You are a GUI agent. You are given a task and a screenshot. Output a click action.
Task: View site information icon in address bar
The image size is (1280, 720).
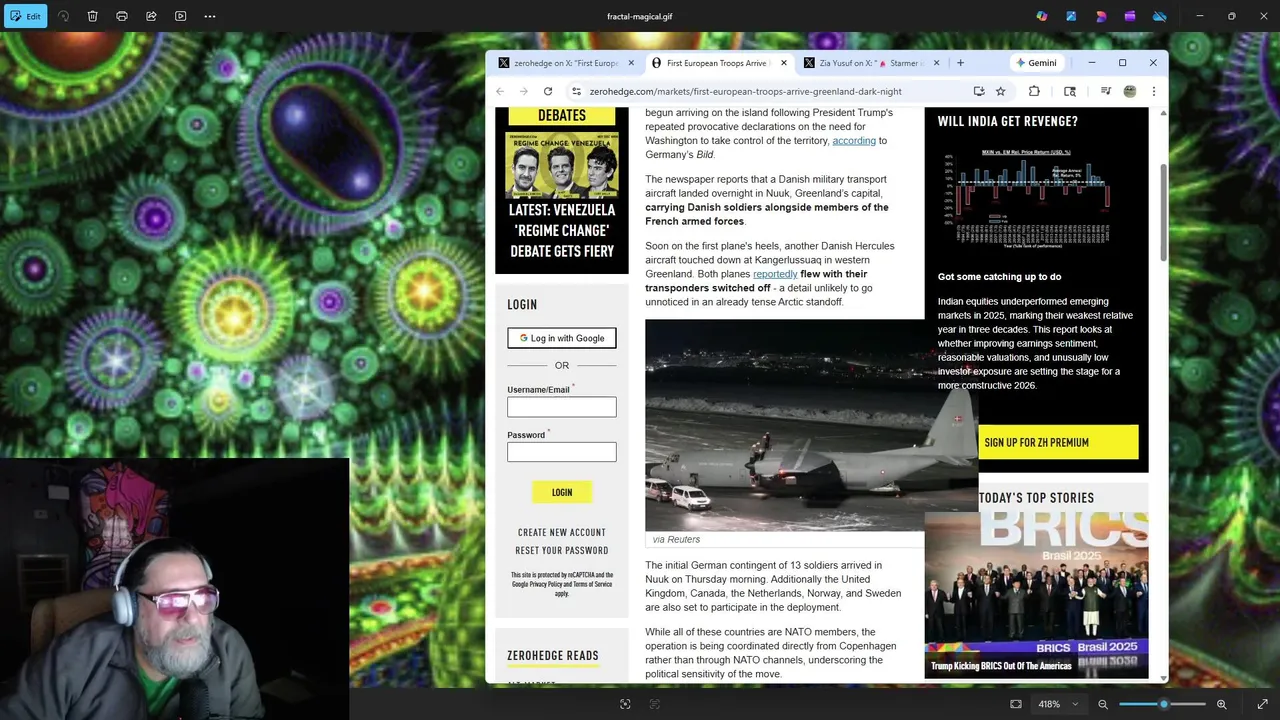click(x=576, y=91)
